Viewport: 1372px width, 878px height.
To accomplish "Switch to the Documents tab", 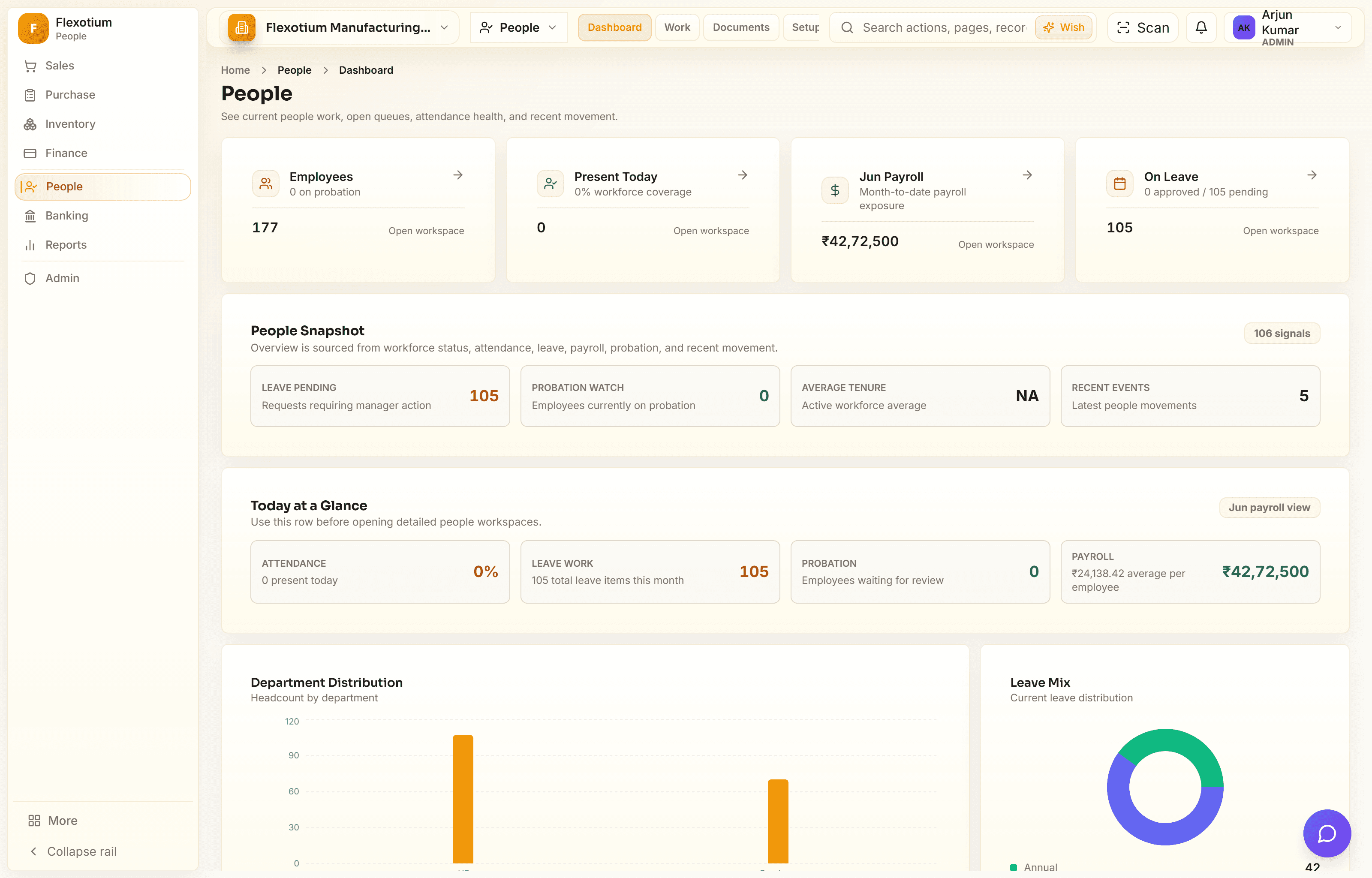I will [x=741, y=27].
